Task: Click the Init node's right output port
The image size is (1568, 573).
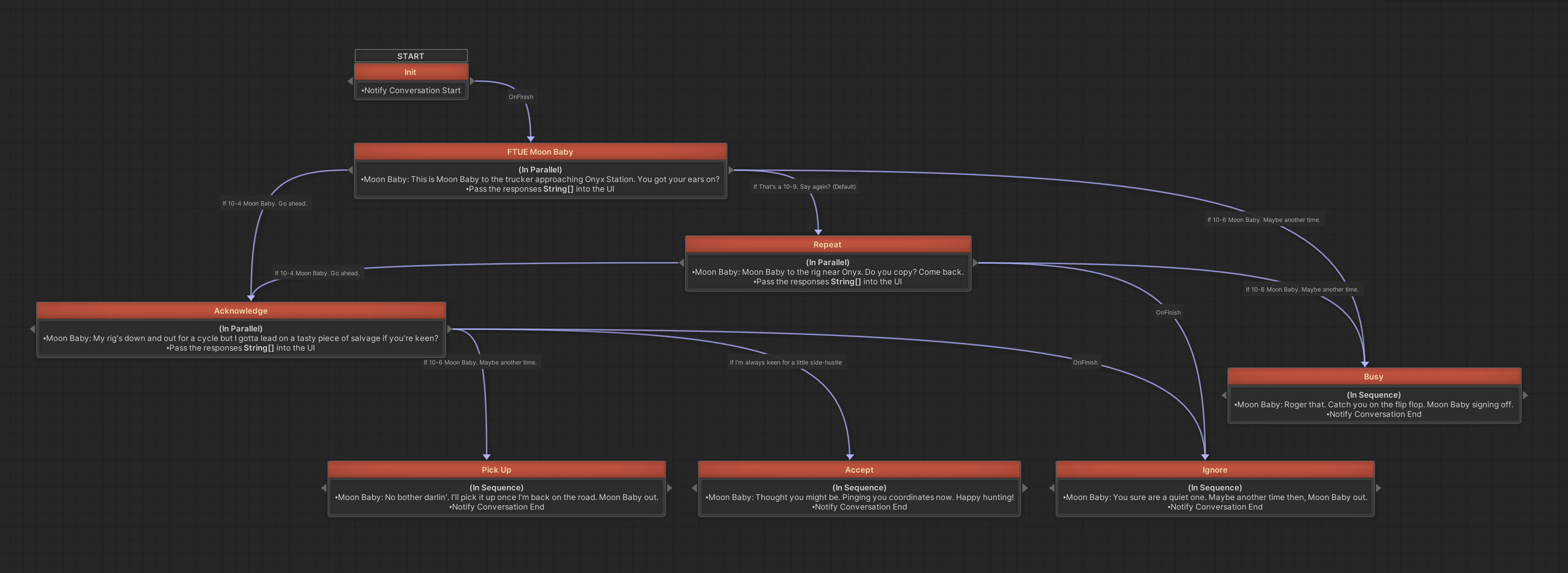Action: point(472,81)
